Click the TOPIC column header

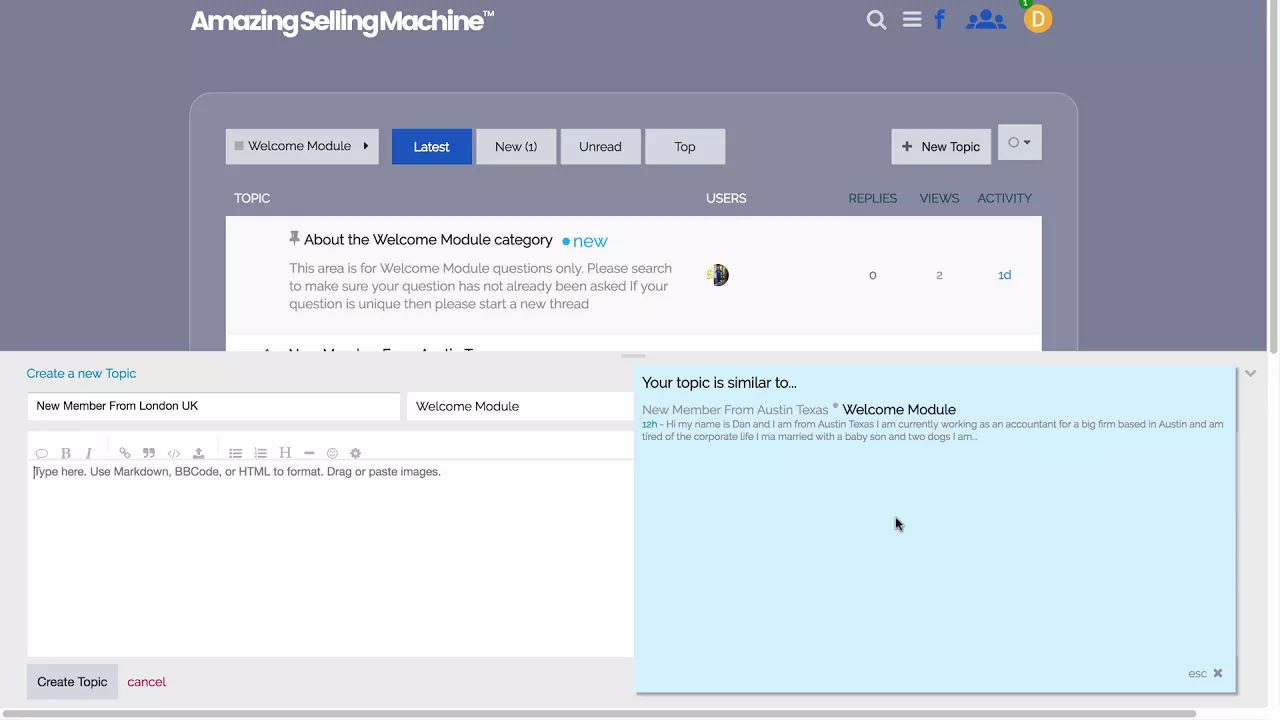point(252,198)
